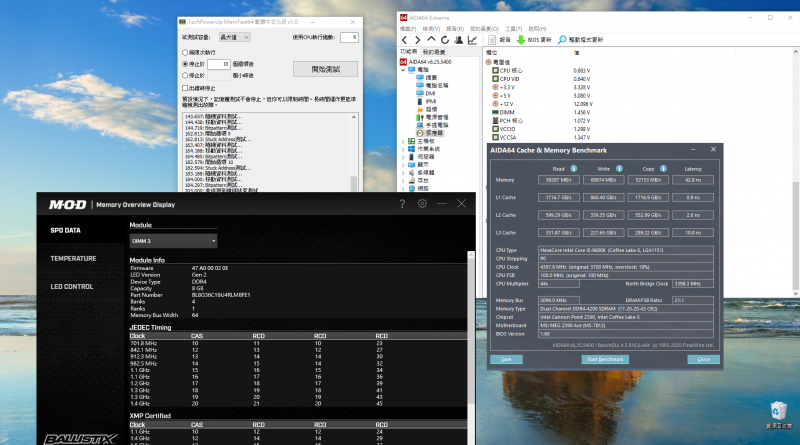Click Start Benchmark button
The height and width of the screenshot is (445, 800).
pos(605,359)
